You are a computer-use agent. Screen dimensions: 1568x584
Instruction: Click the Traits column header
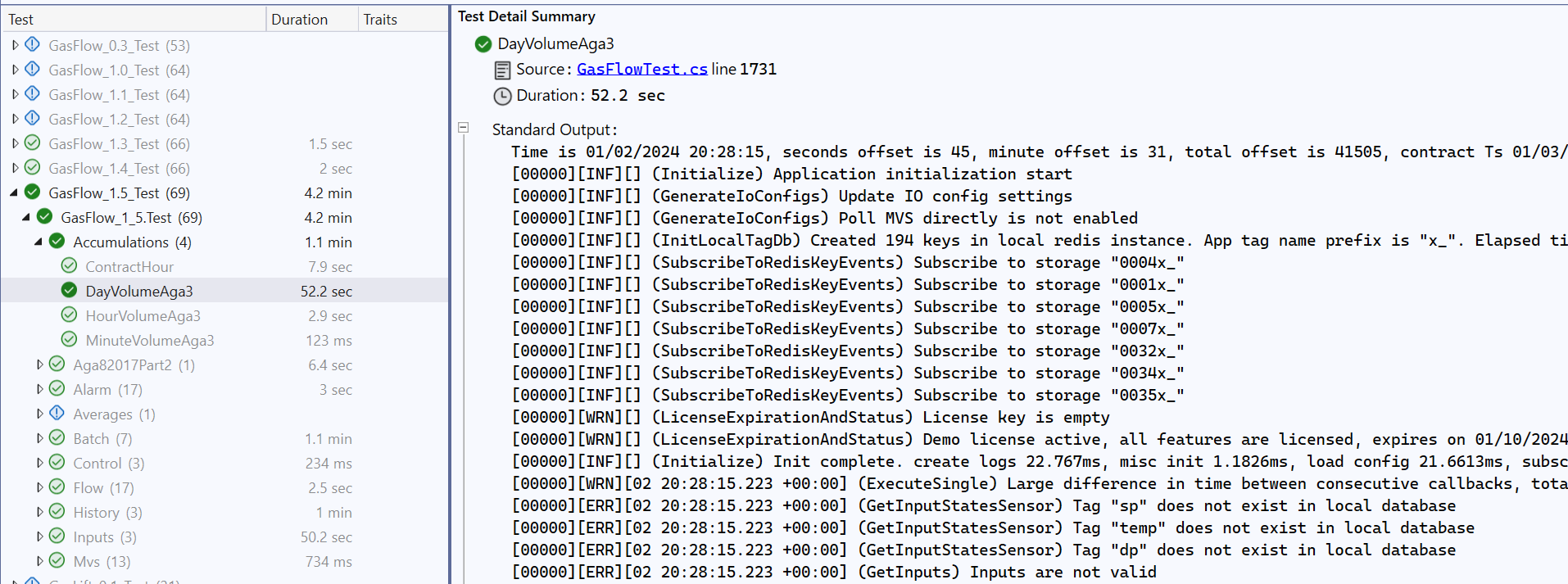(380, 20)
